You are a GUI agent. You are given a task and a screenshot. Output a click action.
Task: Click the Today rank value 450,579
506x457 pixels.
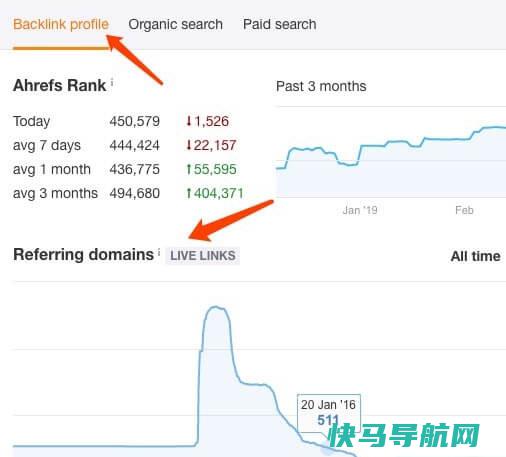135,121
